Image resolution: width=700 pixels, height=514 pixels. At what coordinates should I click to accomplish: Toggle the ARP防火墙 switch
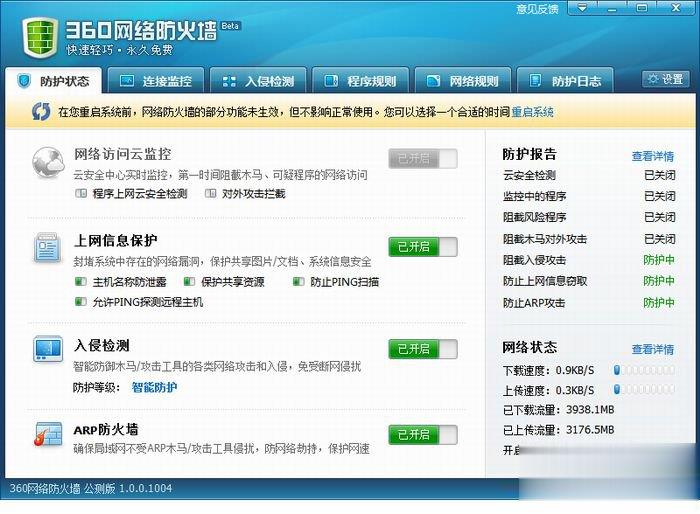coord(423,435)
